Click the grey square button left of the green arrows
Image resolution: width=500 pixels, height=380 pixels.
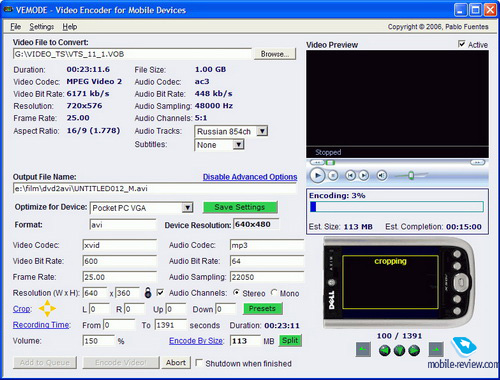pos(363,350)
